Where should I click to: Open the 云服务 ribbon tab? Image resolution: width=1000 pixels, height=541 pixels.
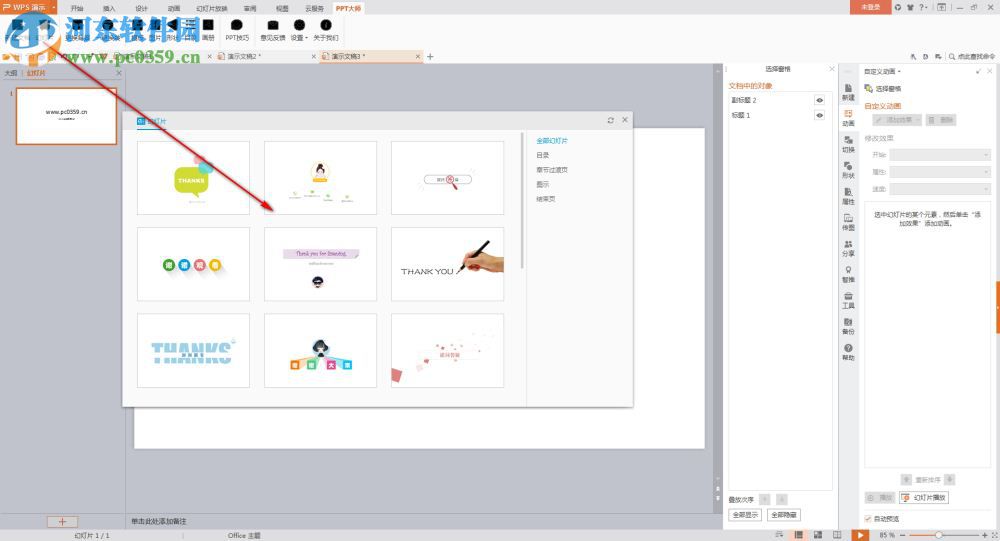(314, 8)
